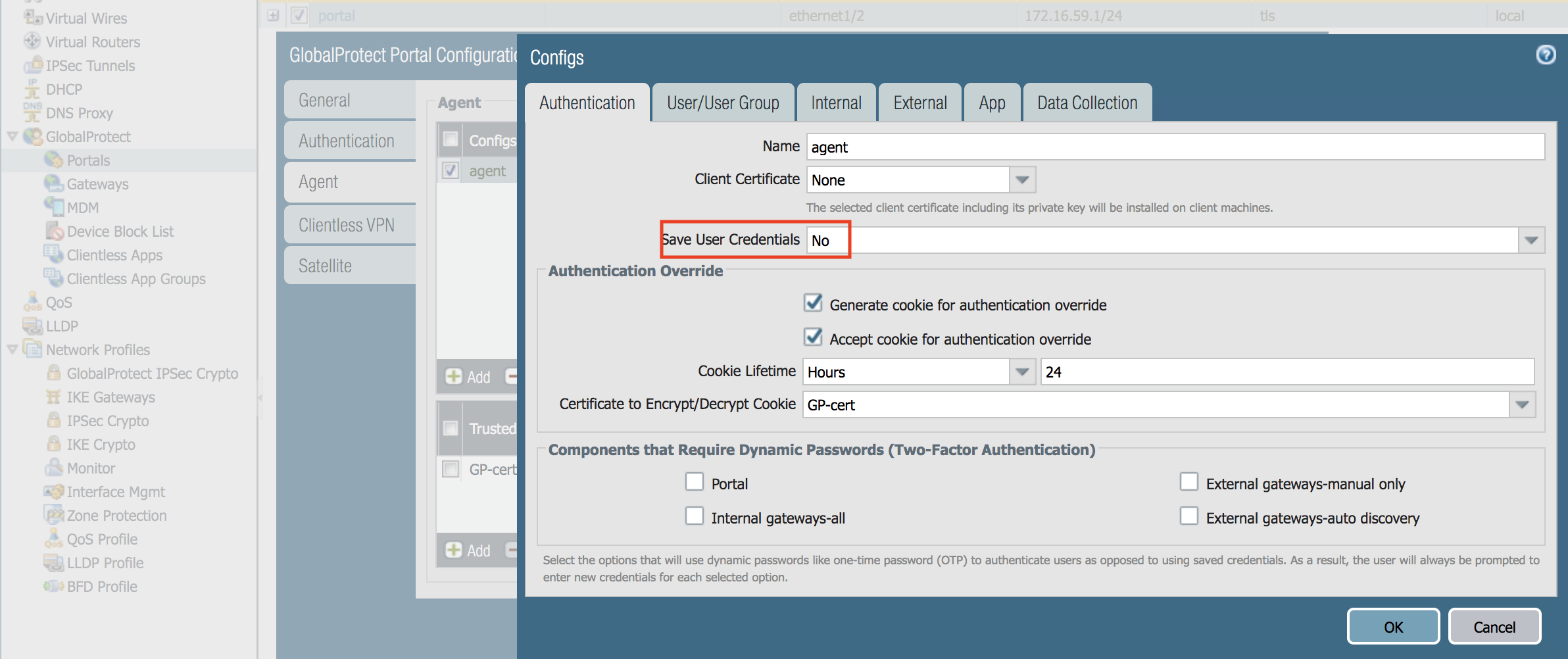The width and height of the screenshot is (1568, 659).
Task: Check External gateways-auto discovery option
Action: [x=1188, y=516]
